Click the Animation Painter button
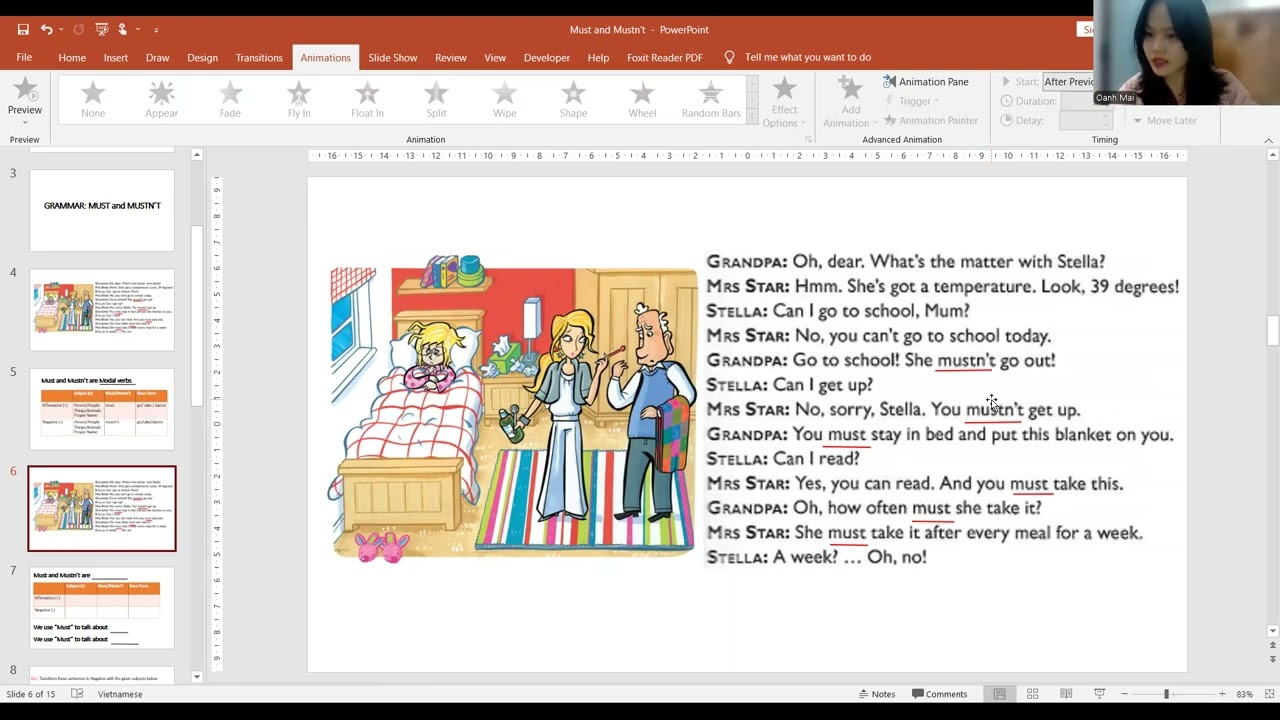This screenshot has height=720, width=1280. point(930,120)
